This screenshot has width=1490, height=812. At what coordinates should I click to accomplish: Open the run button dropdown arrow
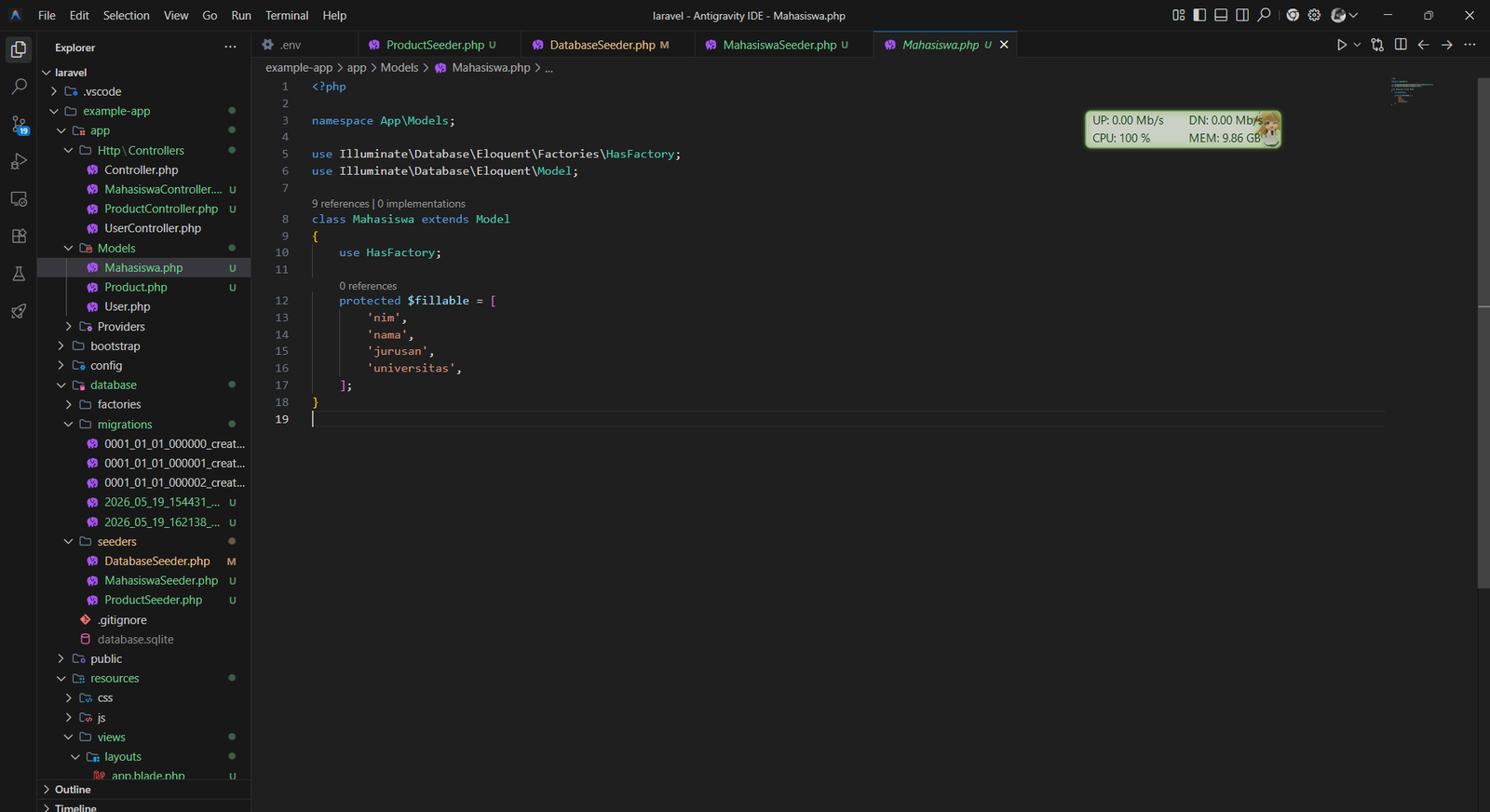pyautogui.click(x=1357, y=45)
